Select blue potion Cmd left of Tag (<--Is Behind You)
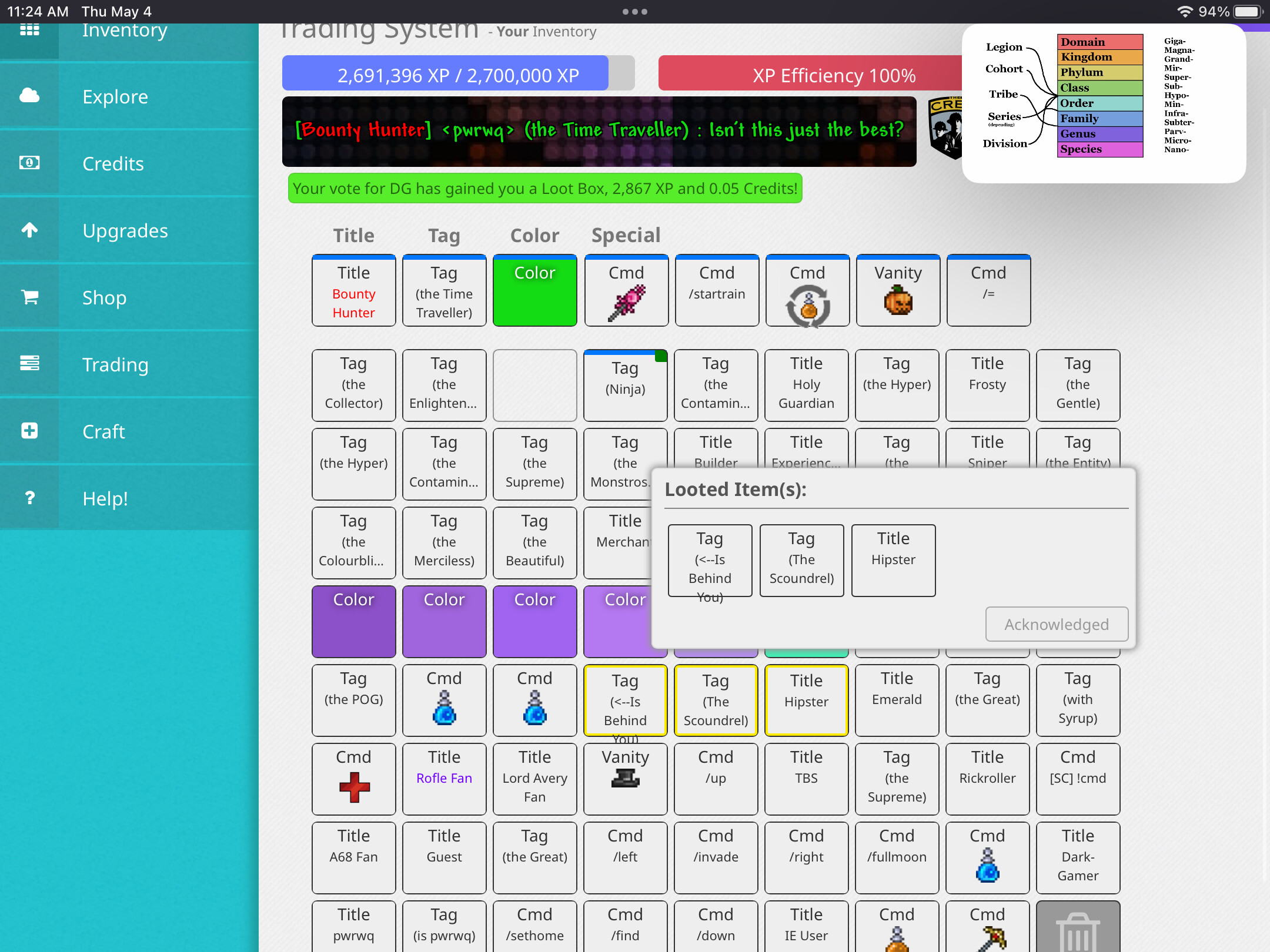The image size is (1270, 952). [535, 700]
